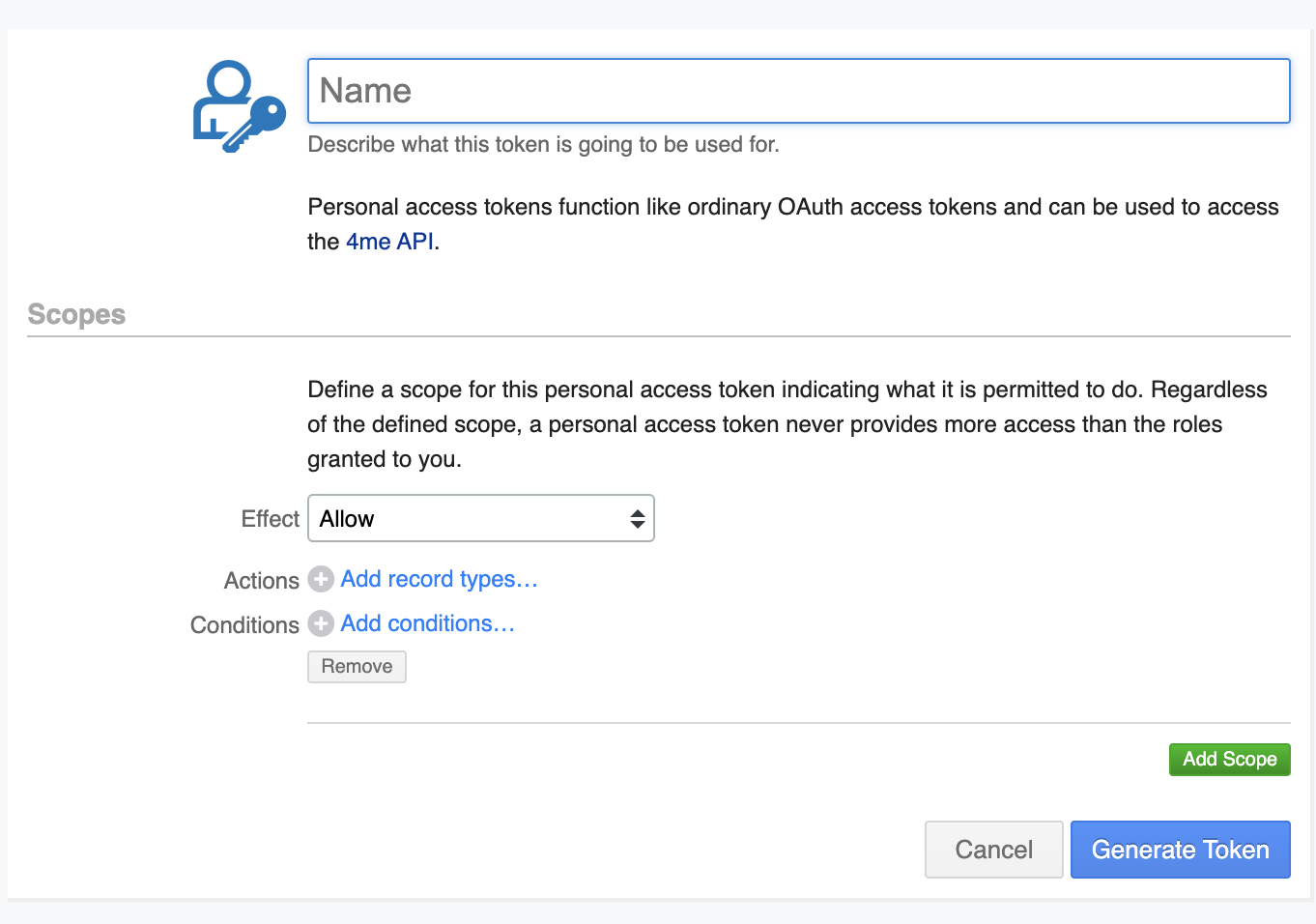Click the personal access token key icon

pos(239,106)
